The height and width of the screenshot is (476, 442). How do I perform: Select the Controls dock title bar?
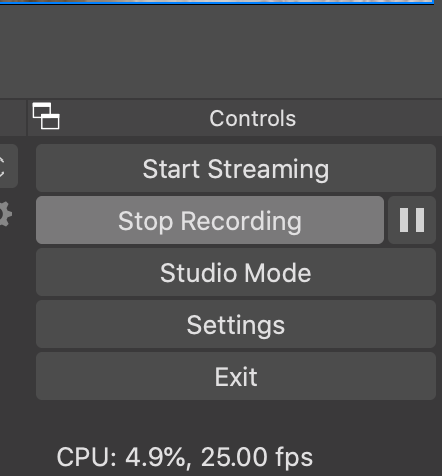(235, 118)
